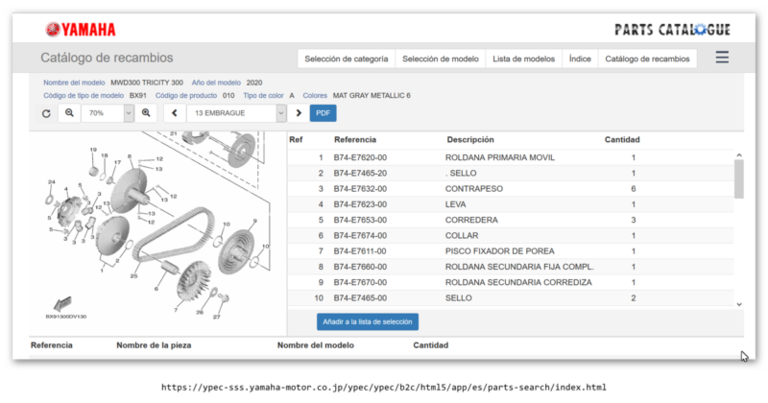Select the Lista de modelos tab
Viewport: 768px width, 403px height.
pos(523,59)
